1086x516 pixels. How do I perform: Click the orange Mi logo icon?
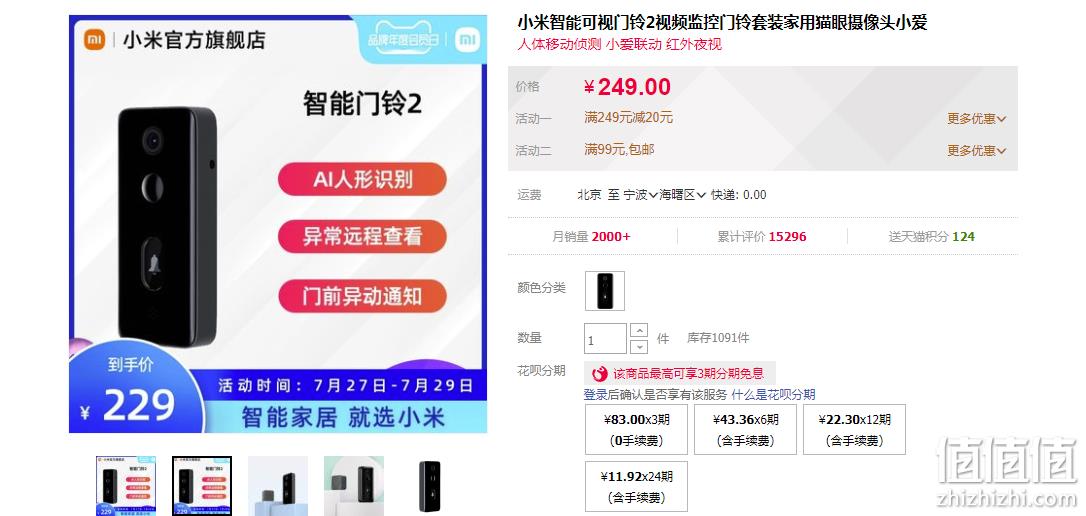pos(95,39)
